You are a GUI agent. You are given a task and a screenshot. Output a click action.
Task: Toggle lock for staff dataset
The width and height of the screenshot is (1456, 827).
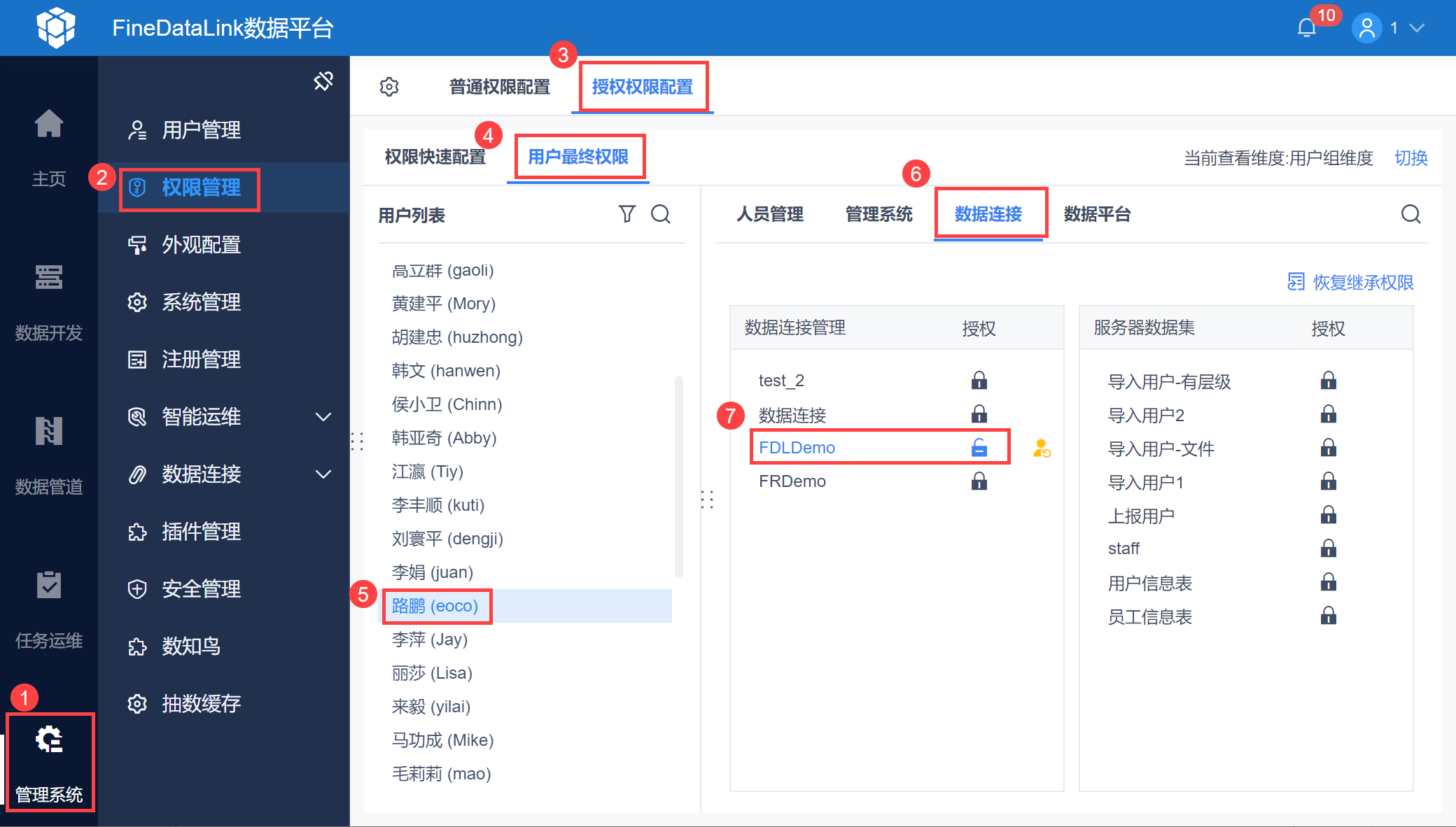pyautogui.click(x=1328, y=549)
